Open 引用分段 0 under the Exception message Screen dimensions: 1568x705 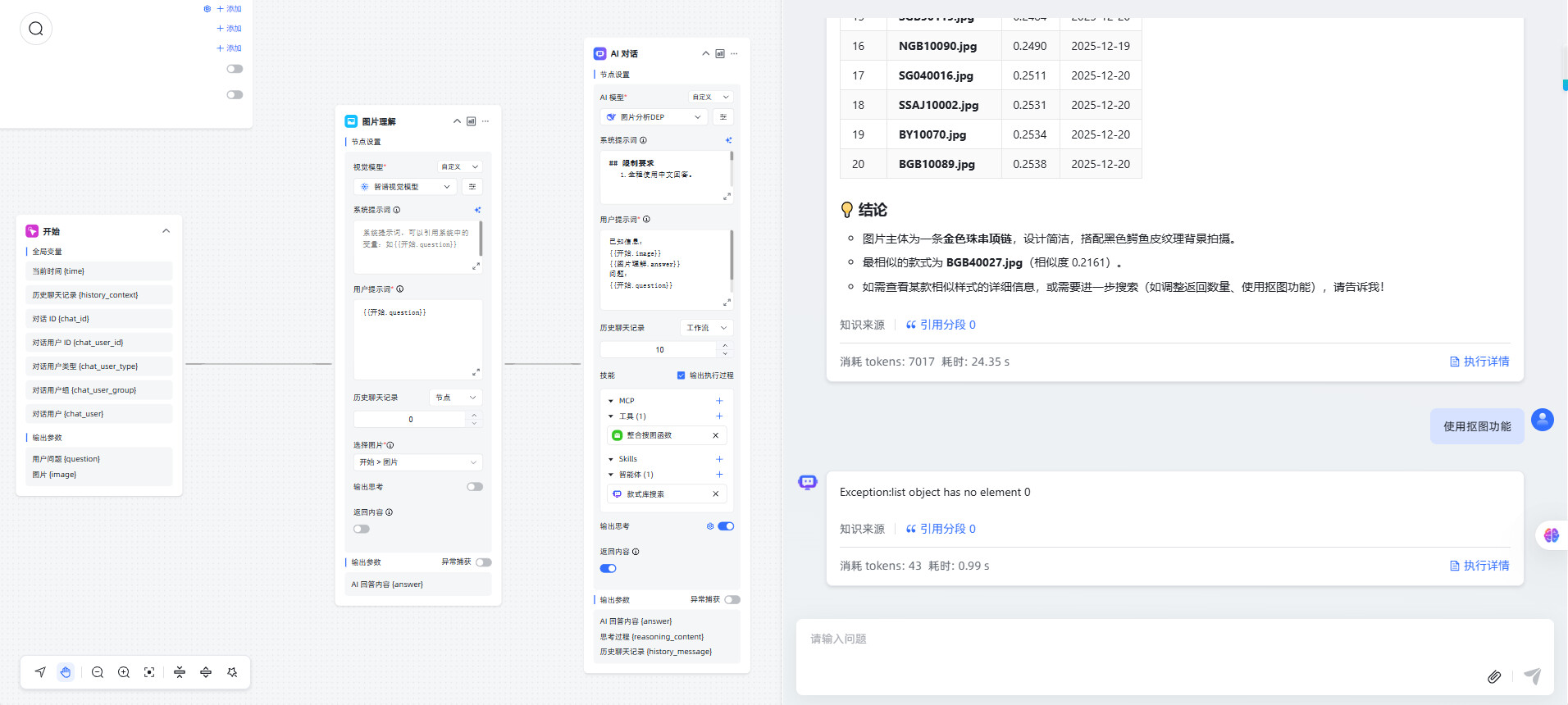(941, 529)
